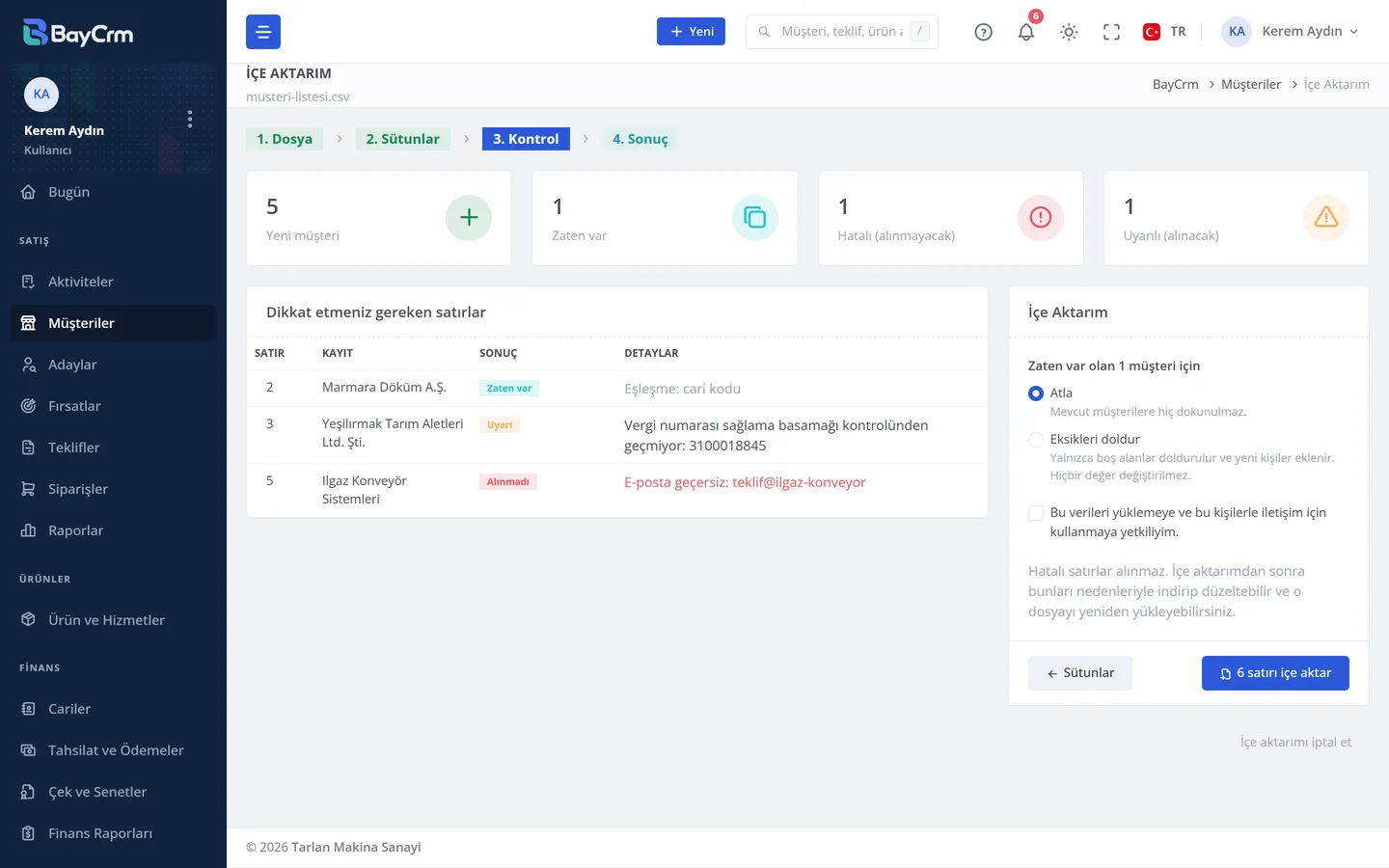Check the data authorization consent checkbox

pyautogui.click(x=1036, y=513)
